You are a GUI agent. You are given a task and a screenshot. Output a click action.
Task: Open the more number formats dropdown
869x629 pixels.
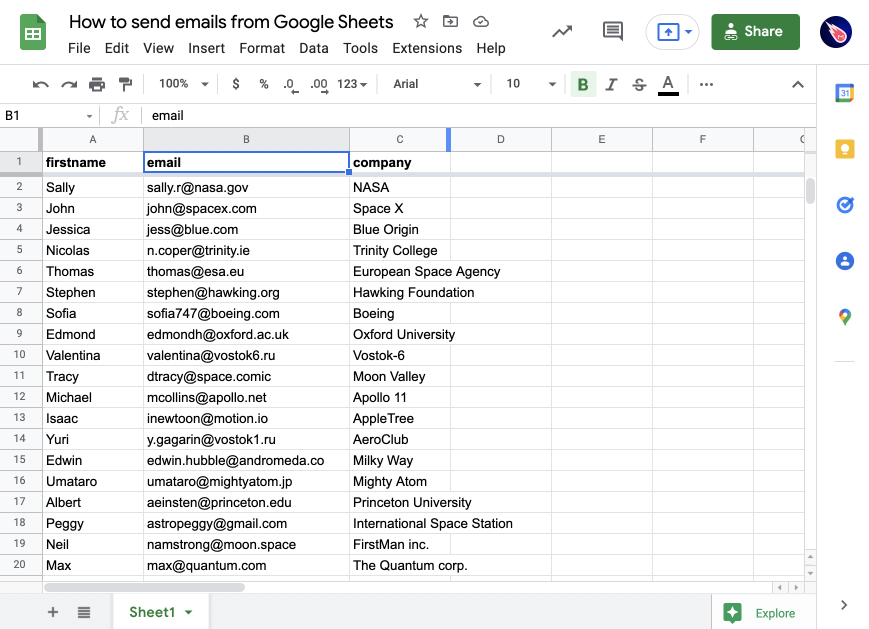352,84
